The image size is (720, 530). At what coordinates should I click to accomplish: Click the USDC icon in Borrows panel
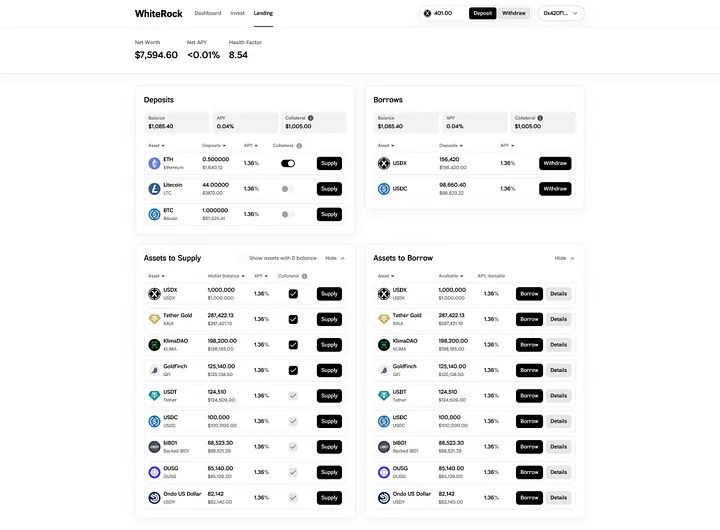pos(384,189)
